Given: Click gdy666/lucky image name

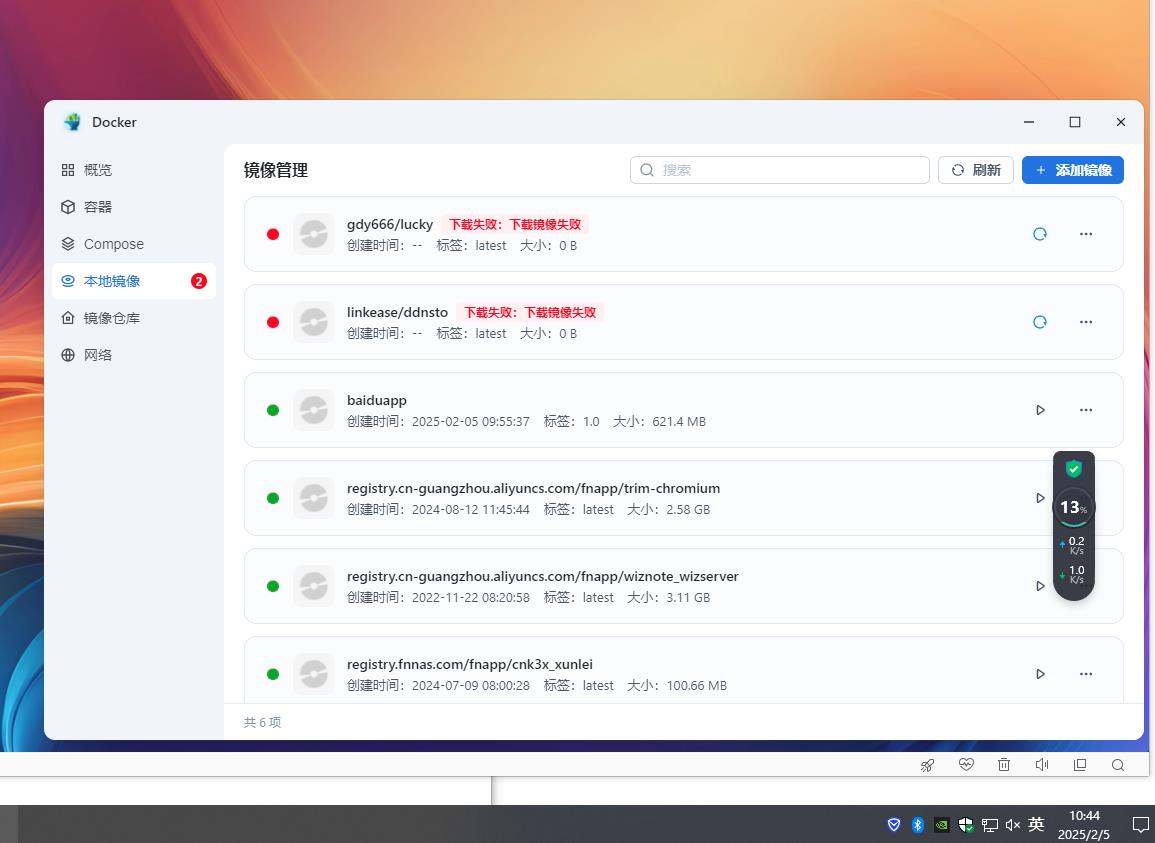Looking at the screenshot, I should click(x=390, y=224).
